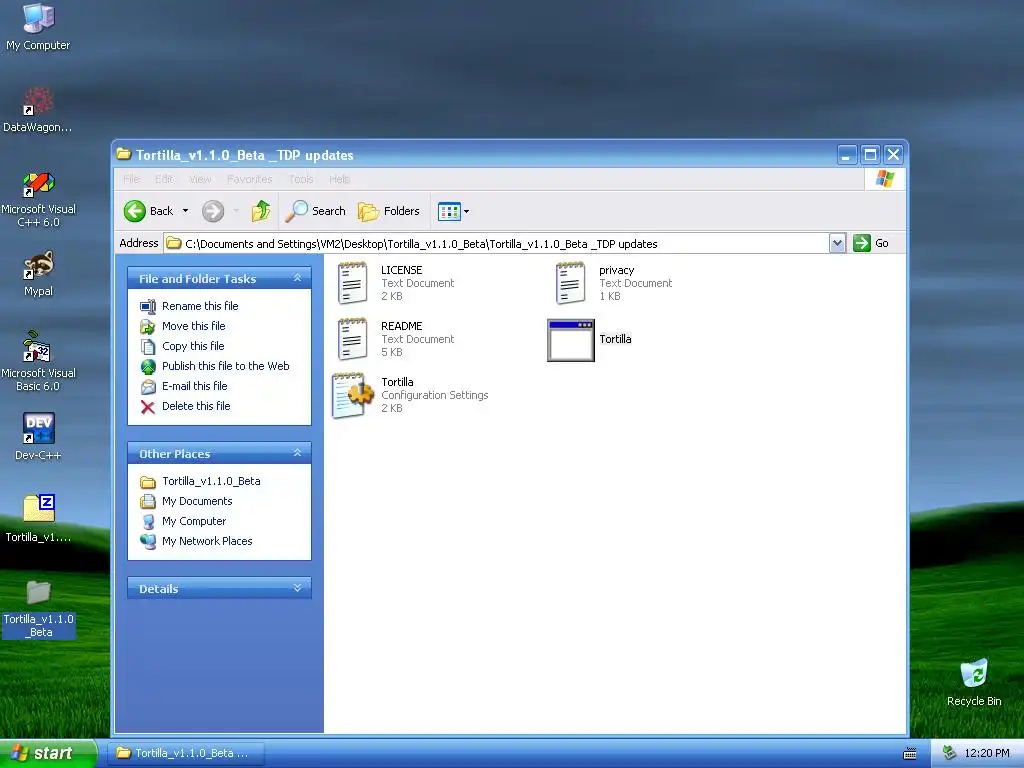The height and width of the screenshot is (768, 1024).
Task: Click into the Address path field
Action: pos(496,244)
